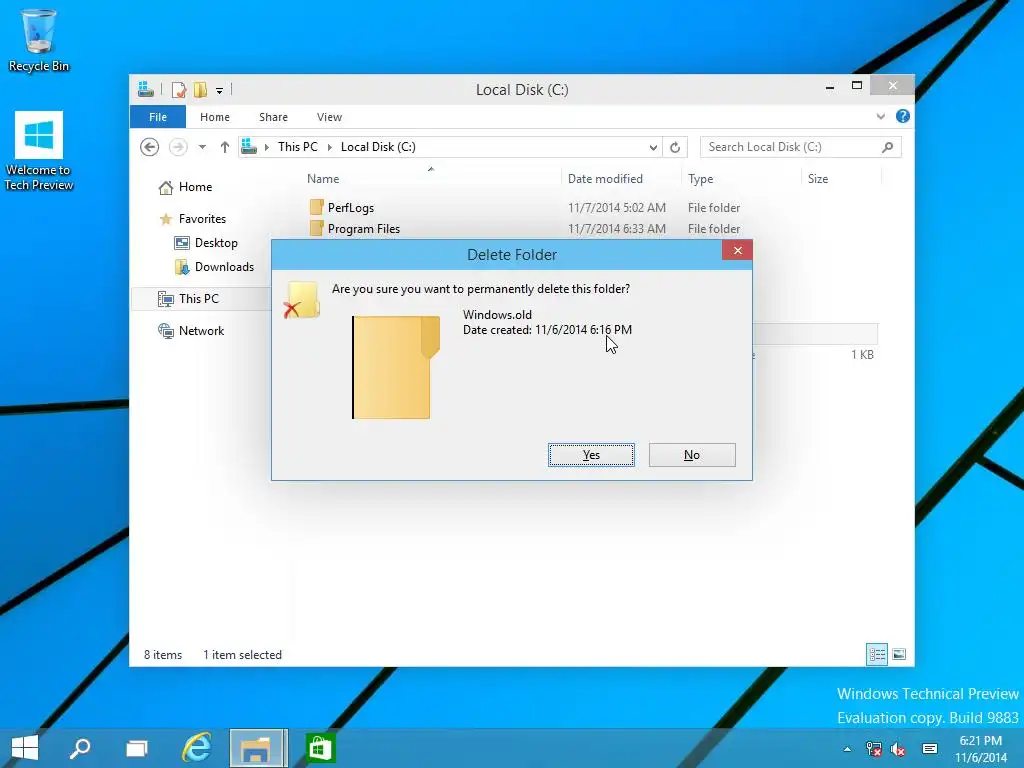Viewport: 1024px width, 768px height.
Task: Sort by Date modified column header
Action: pyautogui.click(x=605, y=179)
